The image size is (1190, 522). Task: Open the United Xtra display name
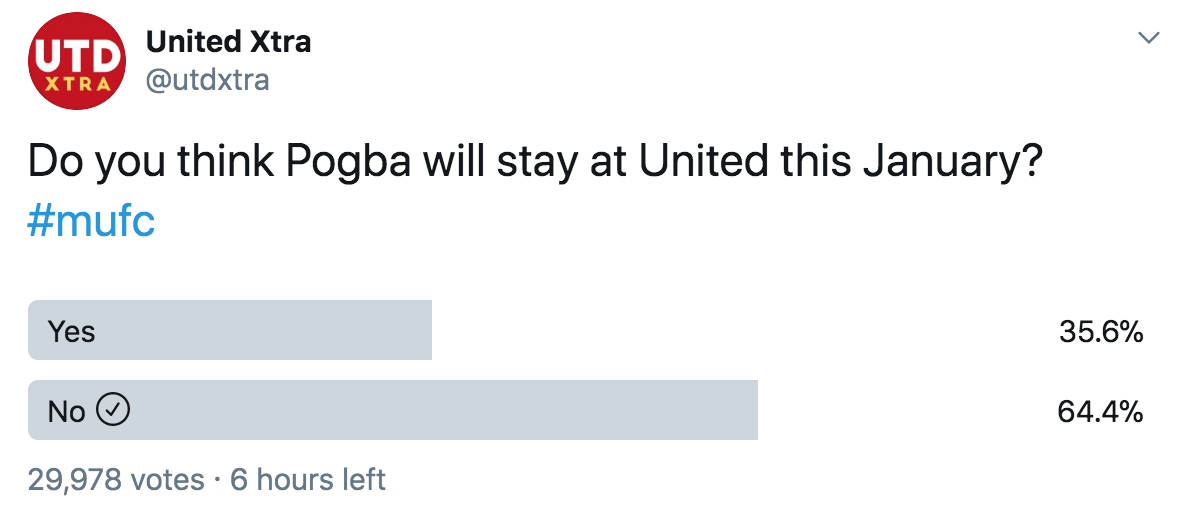pos(228,42)
